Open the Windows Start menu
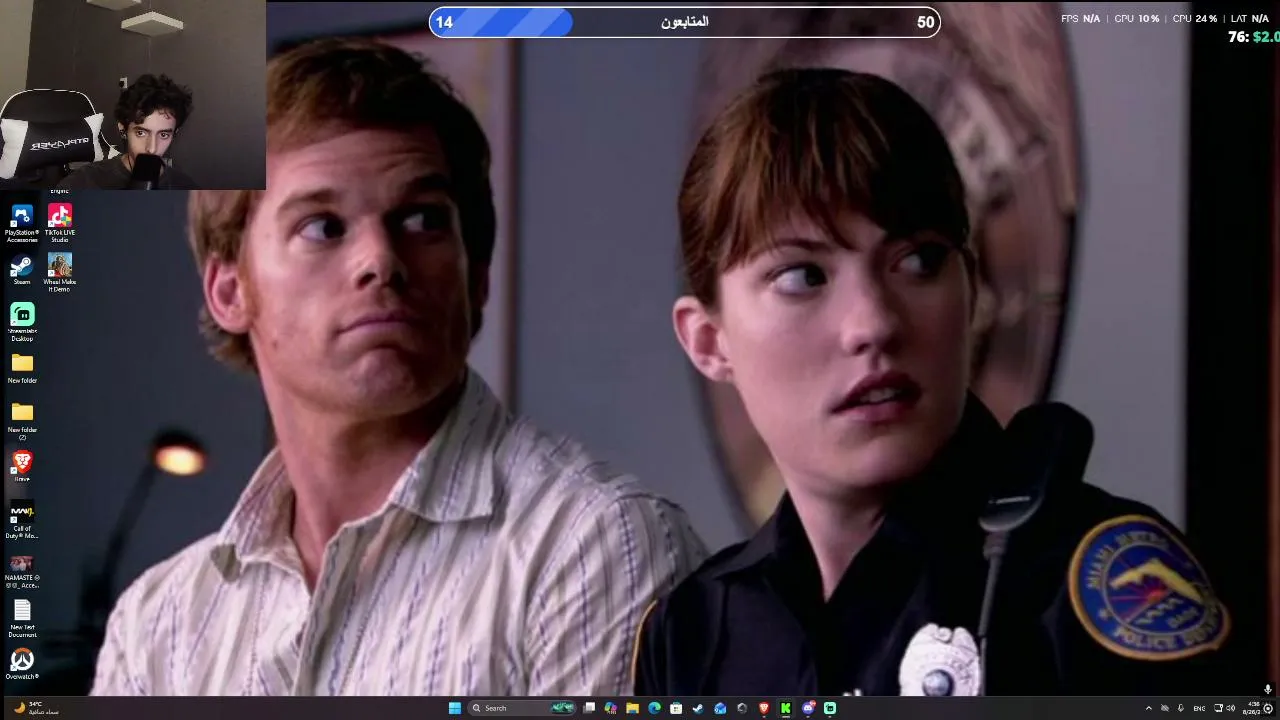This screenshot has width=1280, height=720. coord(455,708)
